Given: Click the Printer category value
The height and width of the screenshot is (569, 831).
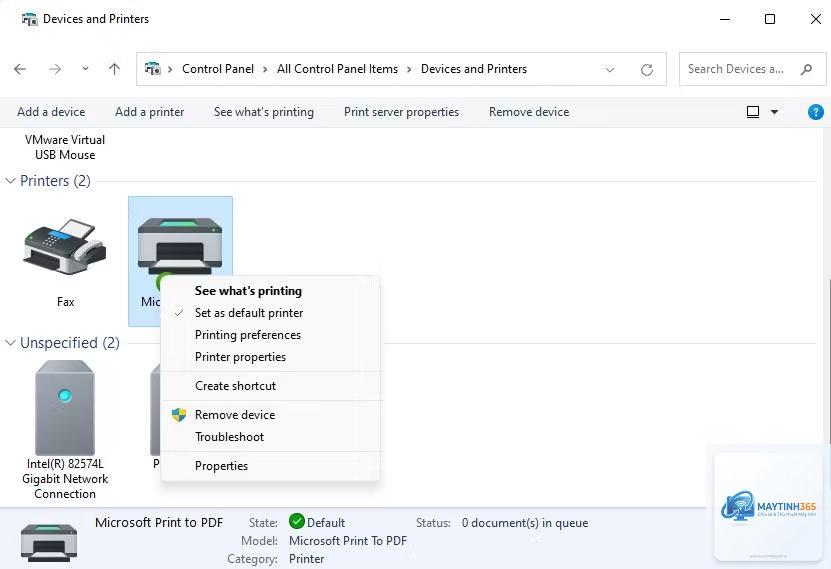Looking at the screenshot, I should click(x=306, y=559).
